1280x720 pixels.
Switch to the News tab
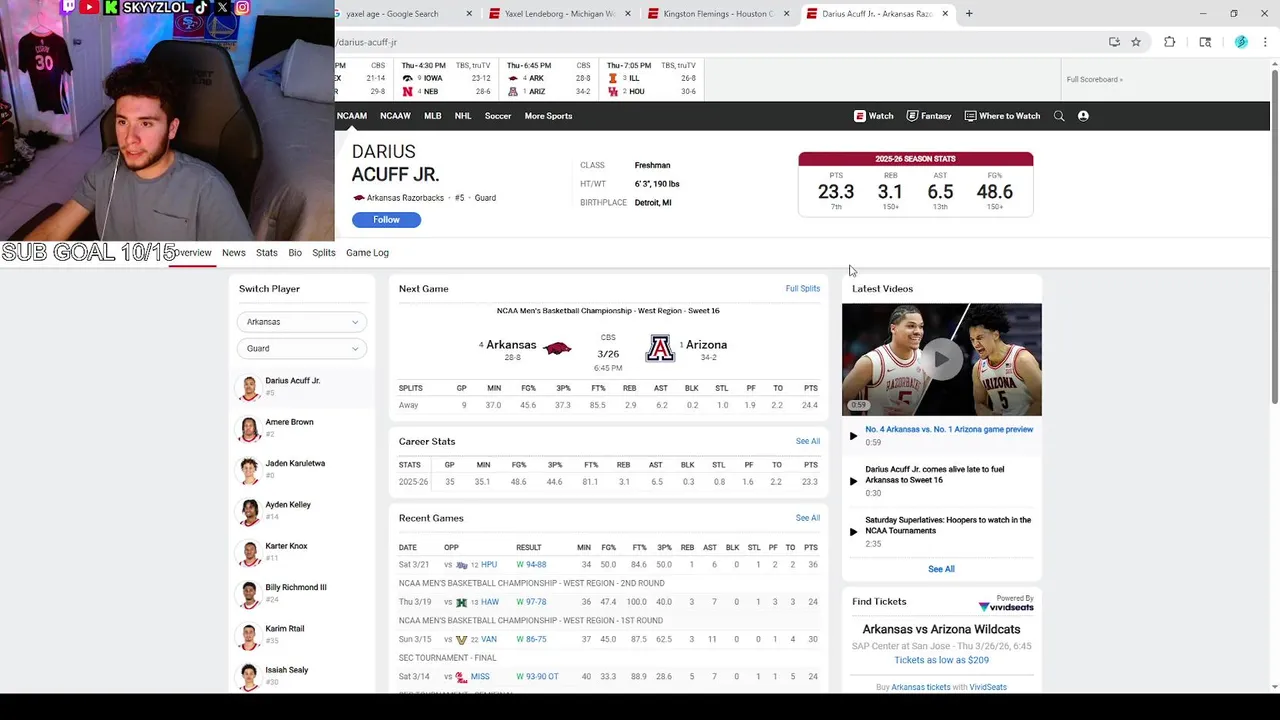tap(233, 253)
